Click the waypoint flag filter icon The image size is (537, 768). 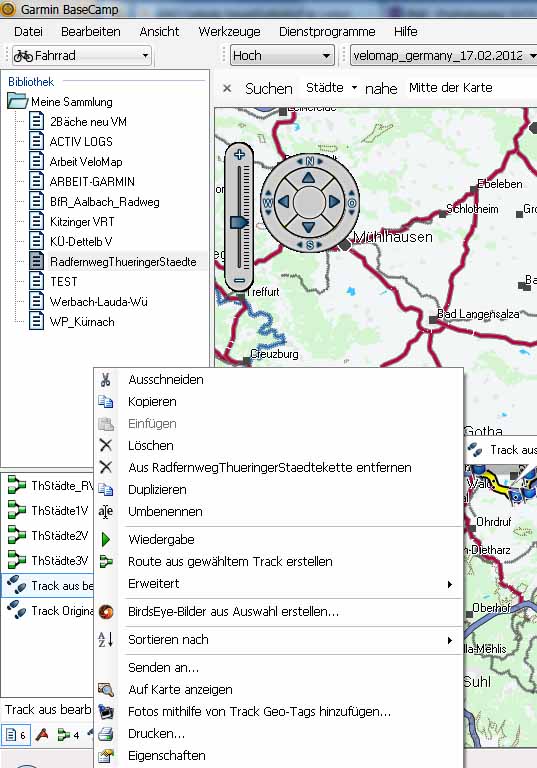(42, 735)
